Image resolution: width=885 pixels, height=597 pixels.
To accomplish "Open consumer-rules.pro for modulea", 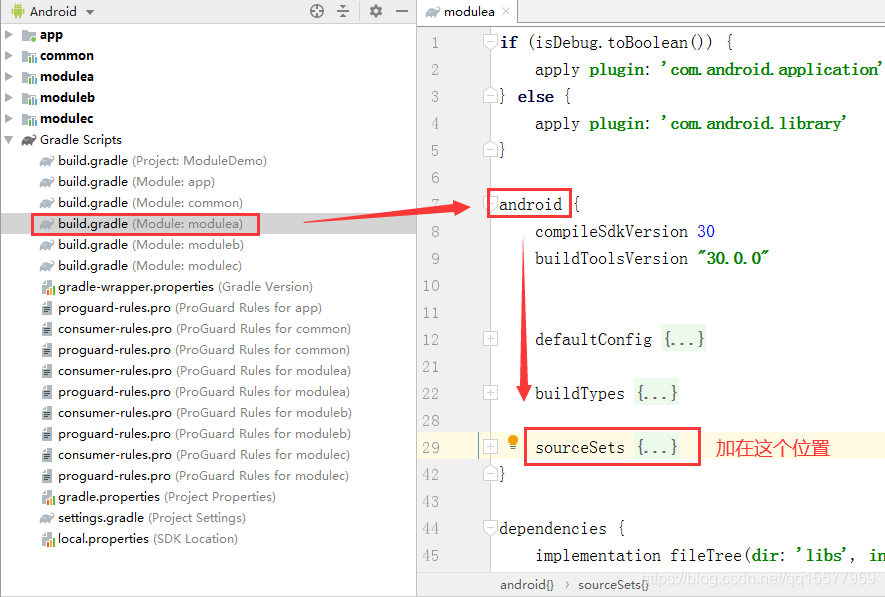I will click(x=196, y=371).
